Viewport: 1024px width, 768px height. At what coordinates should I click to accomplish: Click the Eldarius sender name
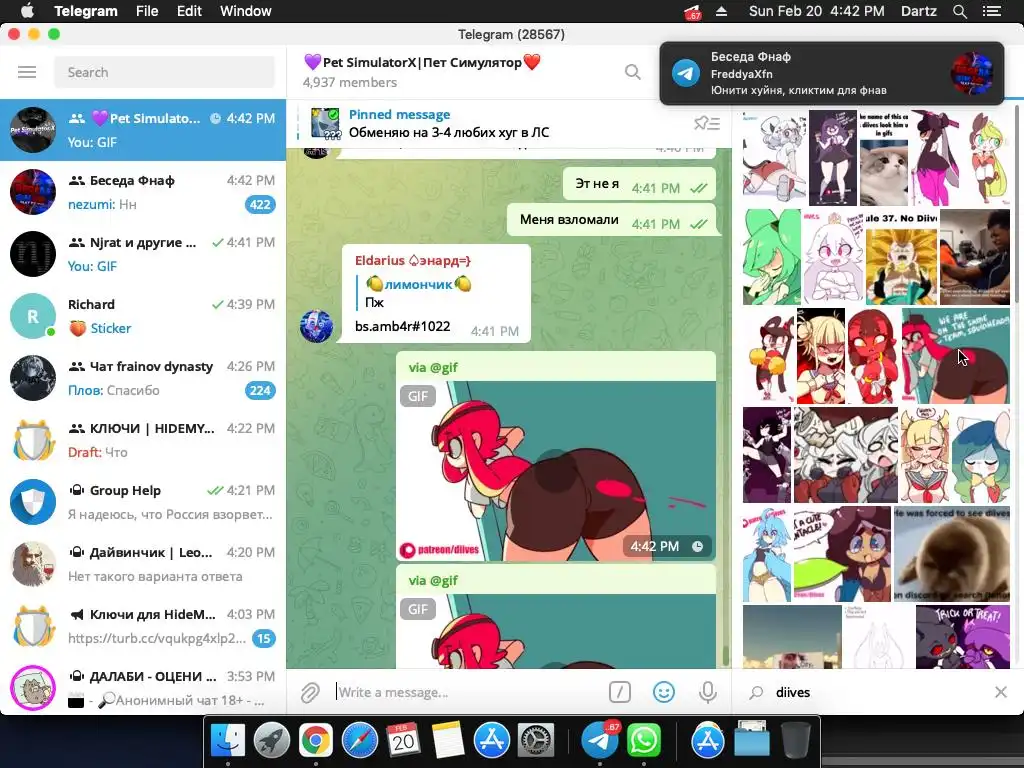point(413,261)
